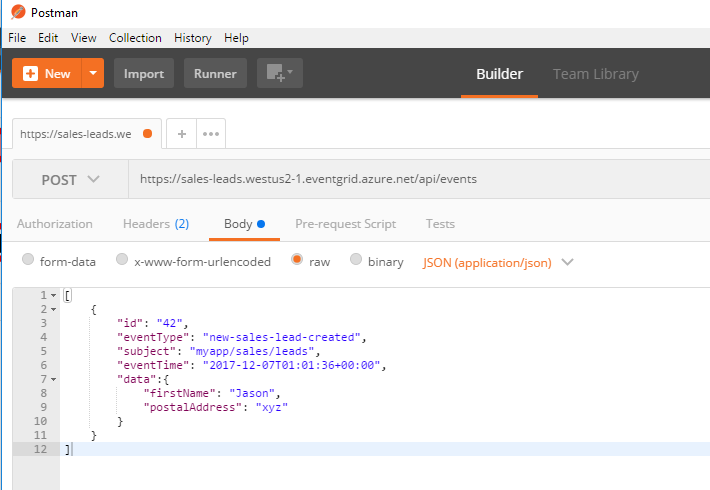Open the Help menu

click(x=236, y=38)
